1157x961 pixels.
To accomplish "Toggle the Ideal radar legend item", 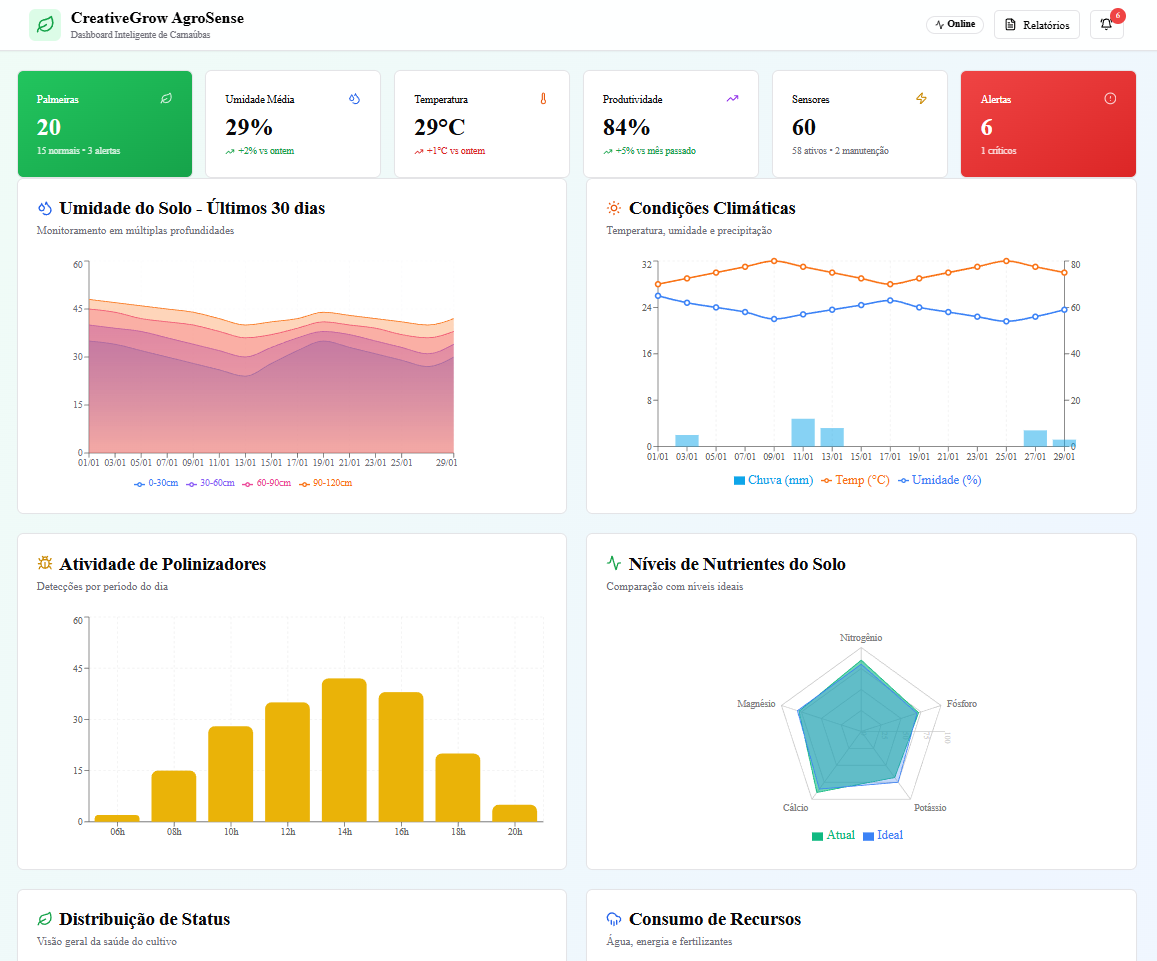I will (x=883, y=835).
